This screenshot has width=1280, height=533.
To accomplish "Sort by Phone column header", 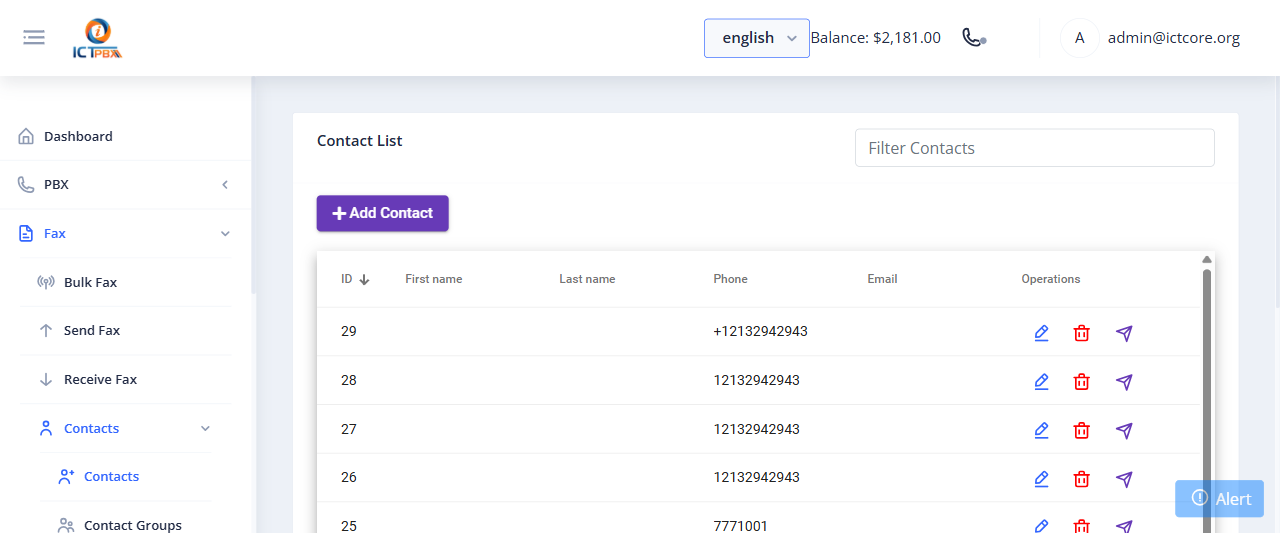I will (730, 279).
